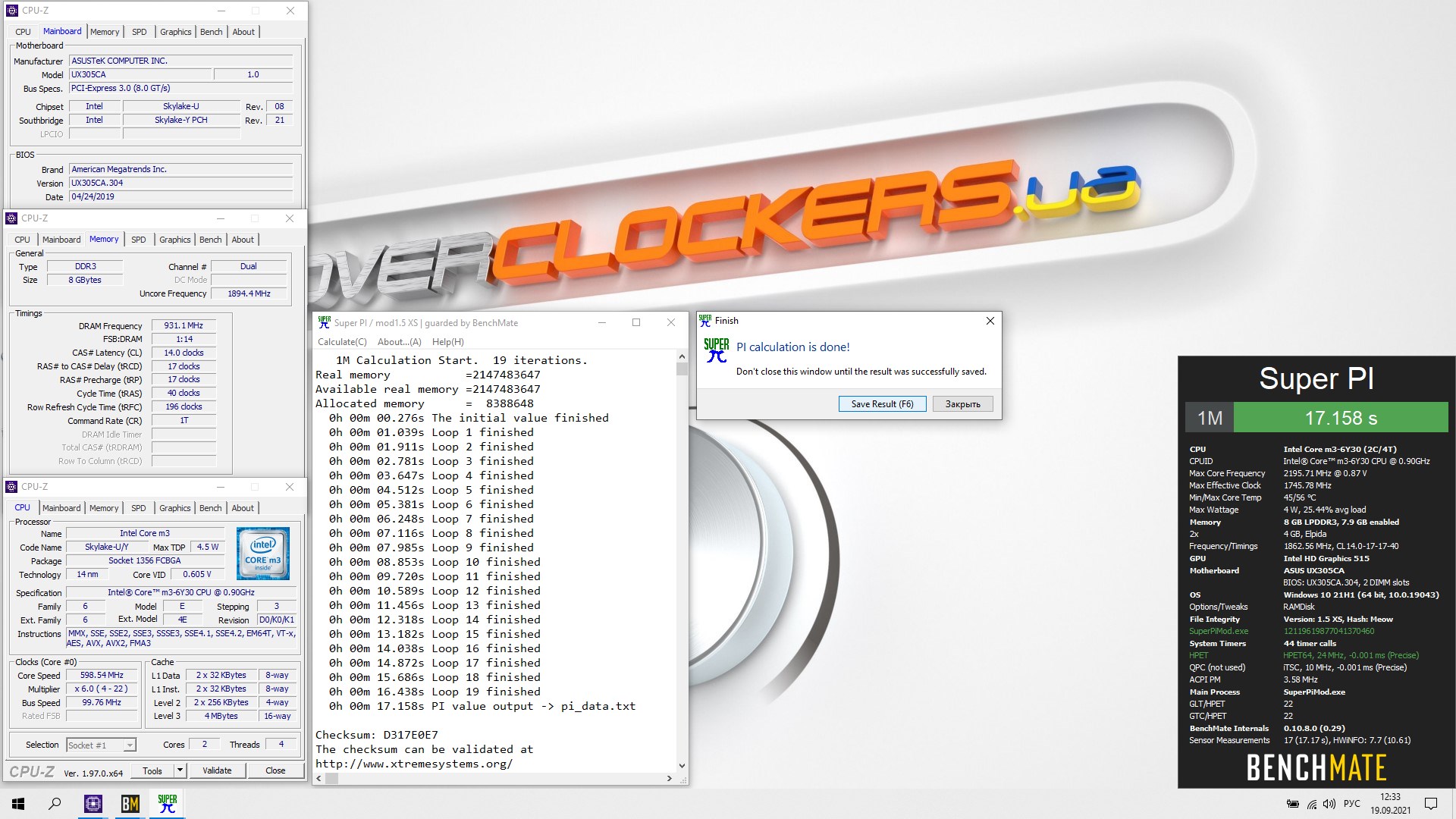1456x819 pixels.
Task: Maximize the Super PI window
Action: point(636,322)
